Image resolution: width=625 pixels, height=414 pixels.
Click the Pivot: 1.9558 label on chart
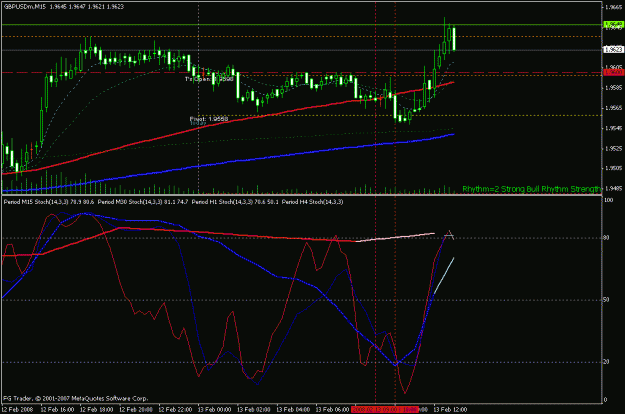coord(209,119)
